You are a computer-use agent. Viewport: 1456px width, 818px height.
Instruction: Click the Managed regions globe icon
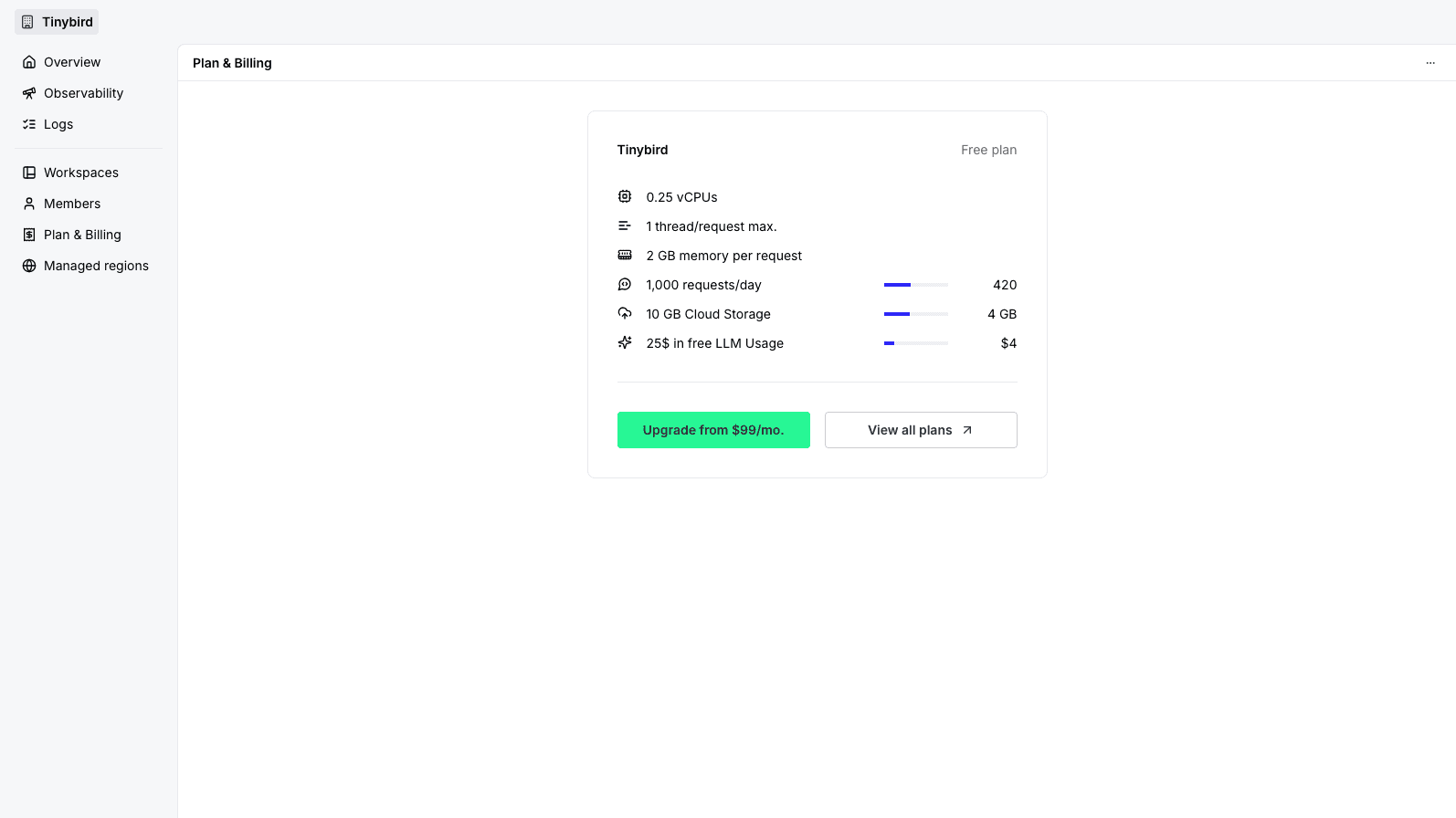(29, 266)
